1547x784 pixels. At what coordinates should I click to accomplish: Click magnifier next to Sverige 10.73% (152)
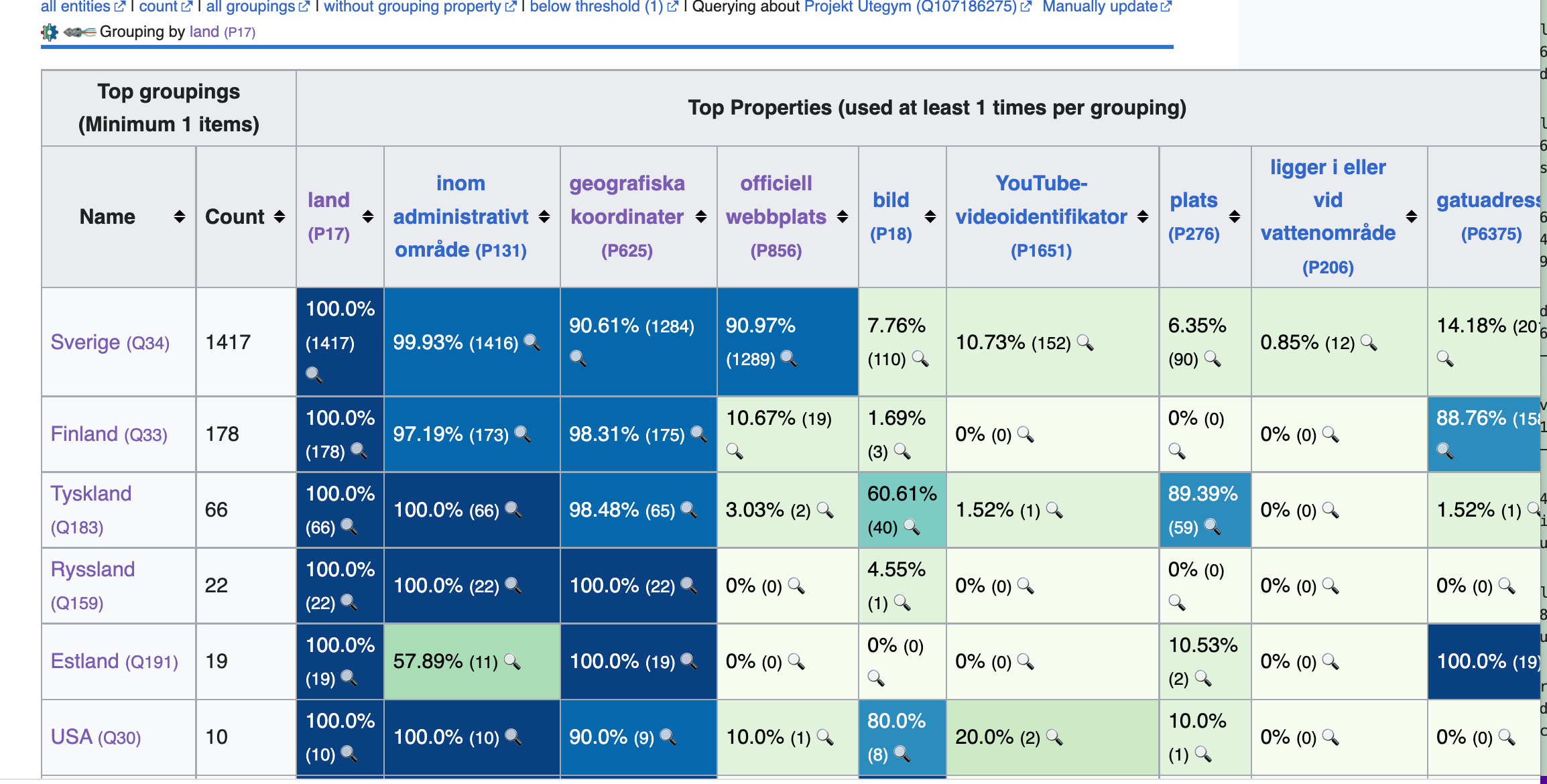[x=1085, y=342]
